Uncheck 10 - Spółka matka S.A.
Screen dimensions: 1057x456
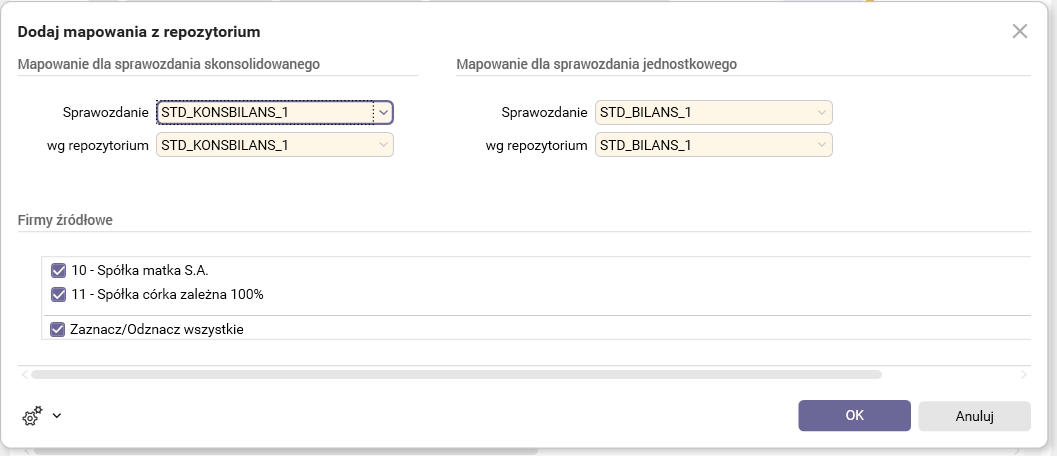[x=58, y=270]
